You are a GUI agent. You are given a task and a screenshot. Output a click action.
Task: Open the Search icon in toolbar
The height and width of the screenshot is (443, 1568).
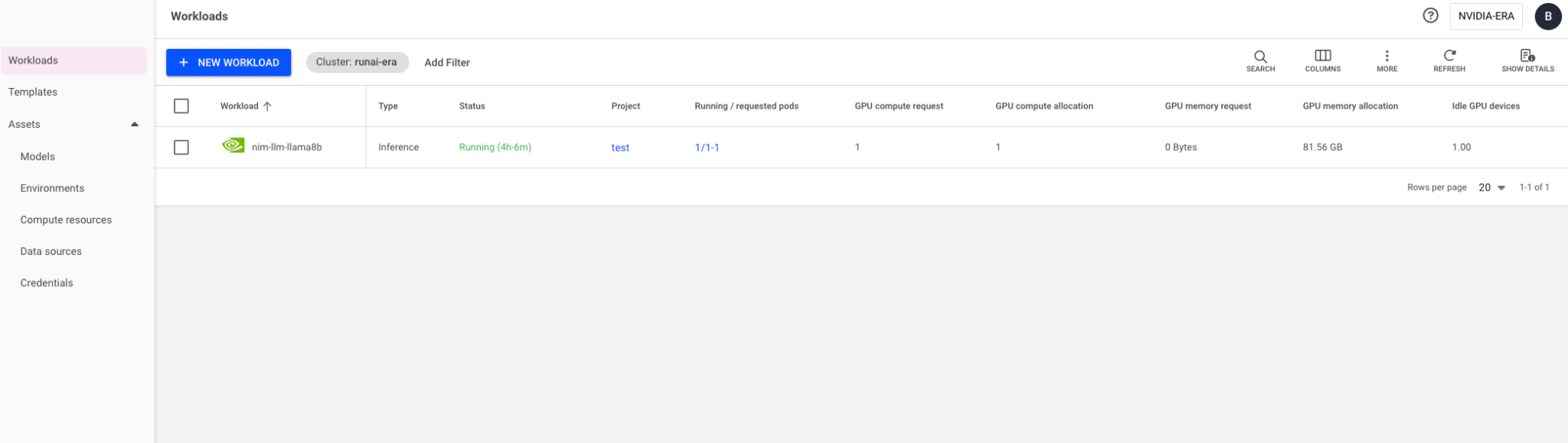1260,56
